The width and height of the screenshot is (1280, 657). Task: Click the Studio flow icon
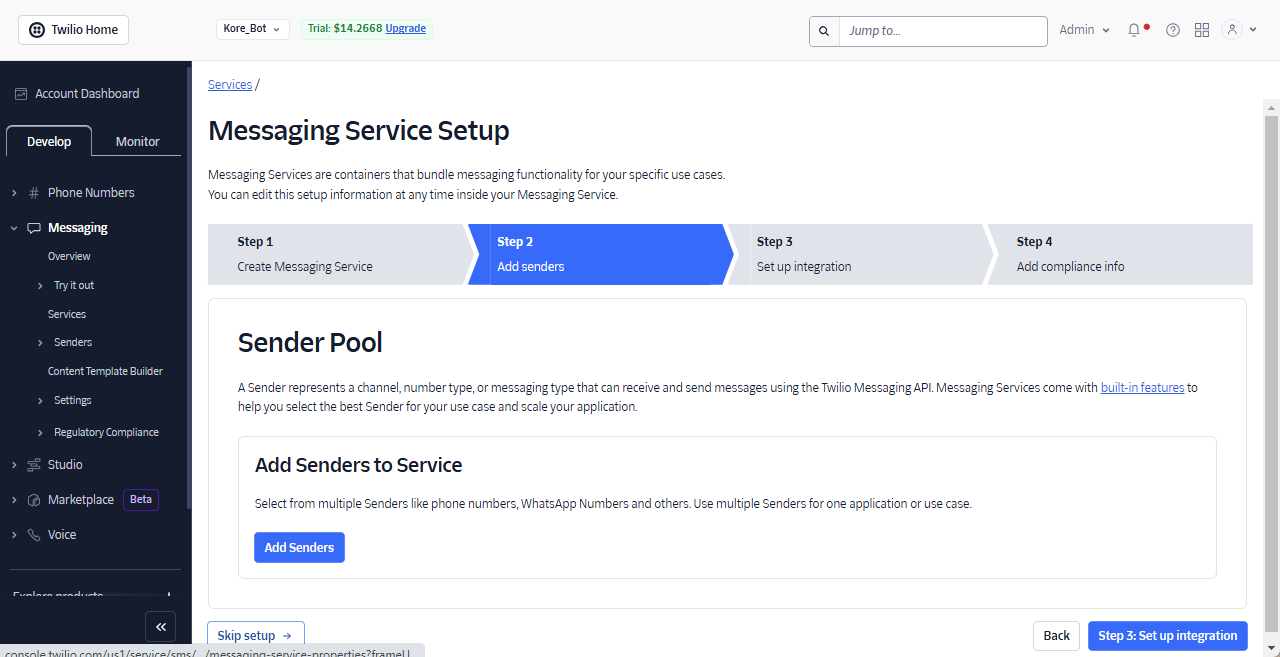coord(34,465)
